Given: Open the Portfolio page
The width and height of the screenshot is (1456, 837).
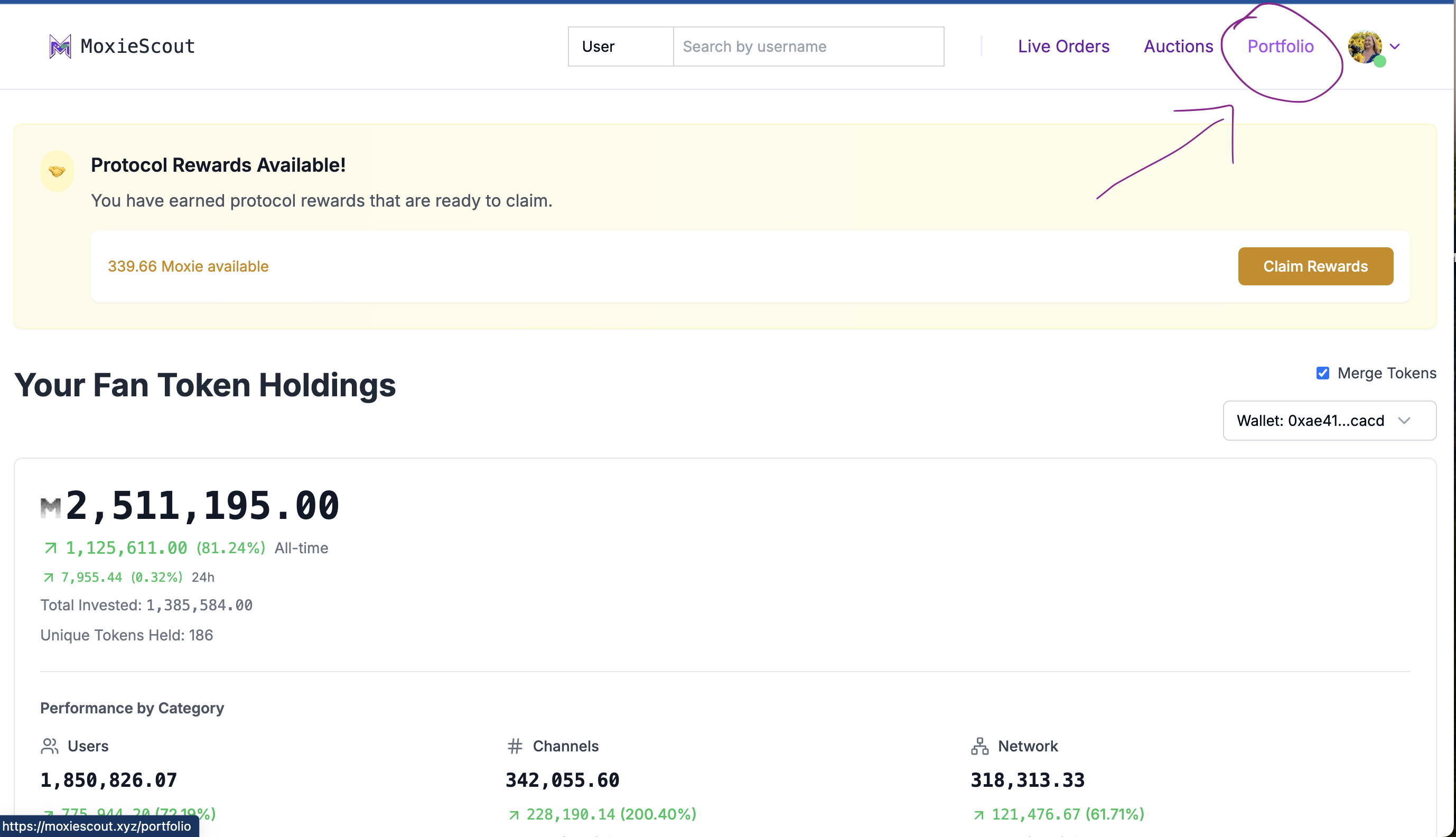Looking at the screenshot, I should click(1280, 46).
